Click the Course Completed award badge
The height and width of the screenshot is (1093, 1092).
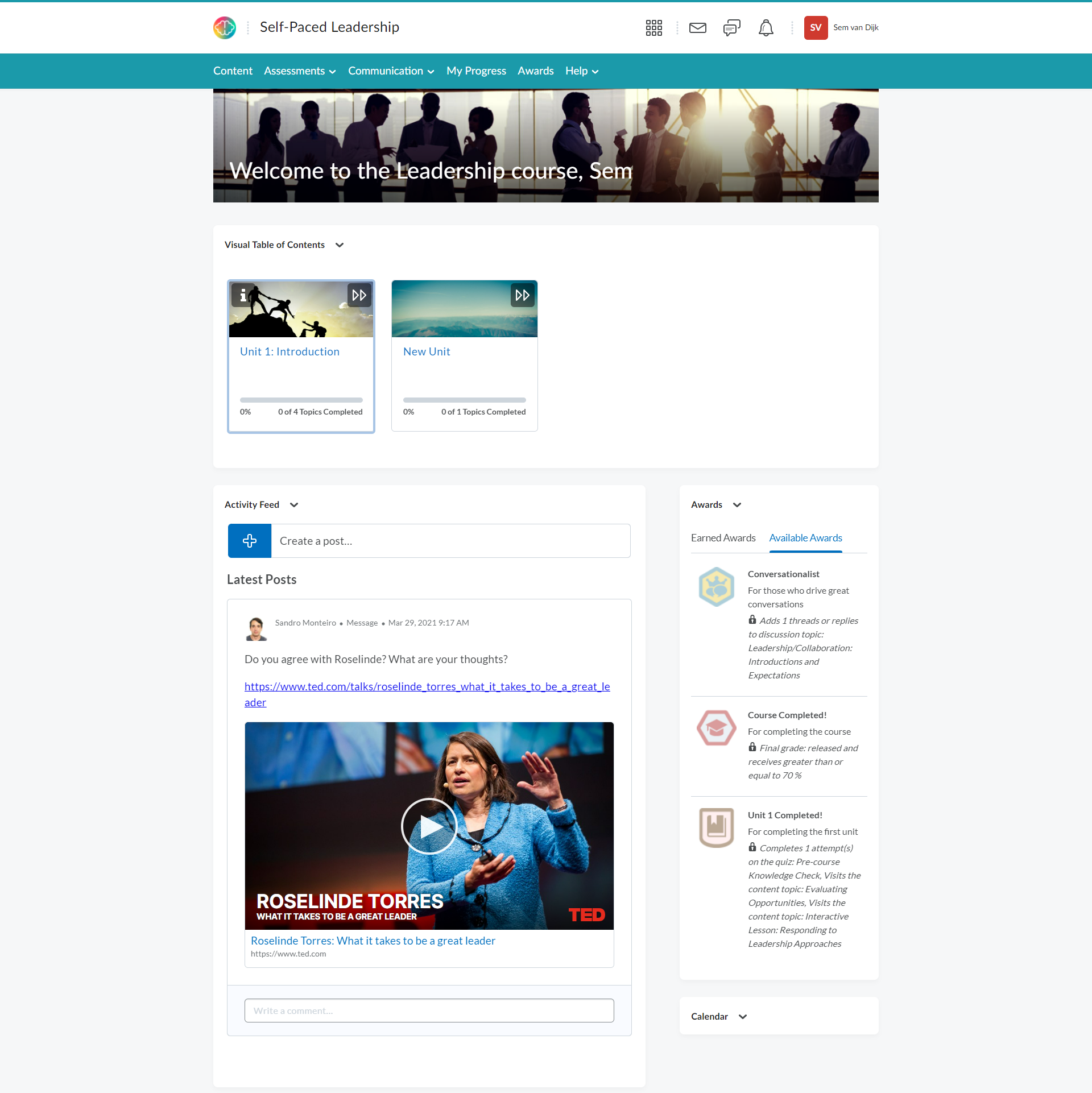click(717, 728)
